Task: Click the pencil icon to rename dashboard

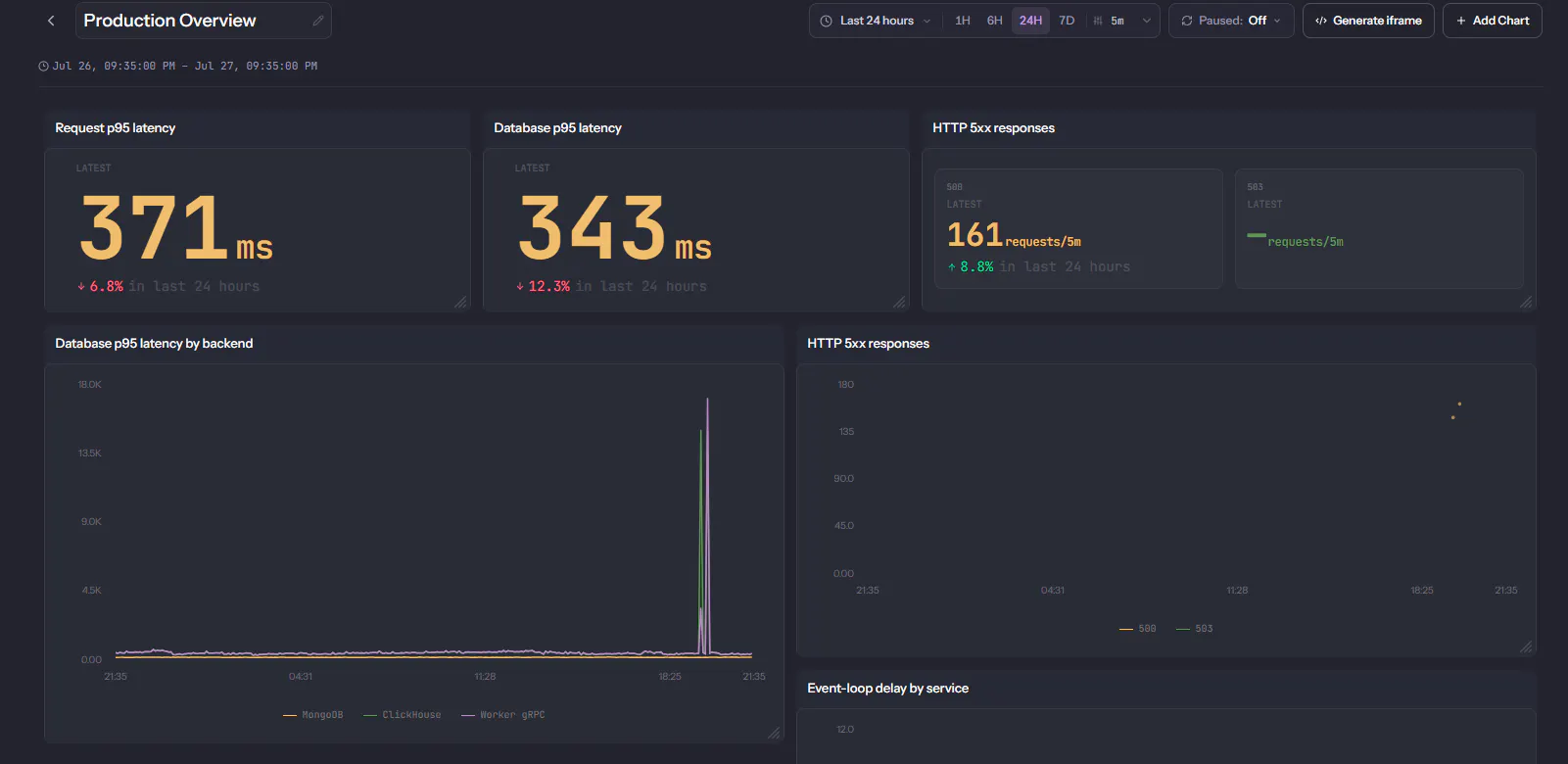Action: [x=318, y=21]
